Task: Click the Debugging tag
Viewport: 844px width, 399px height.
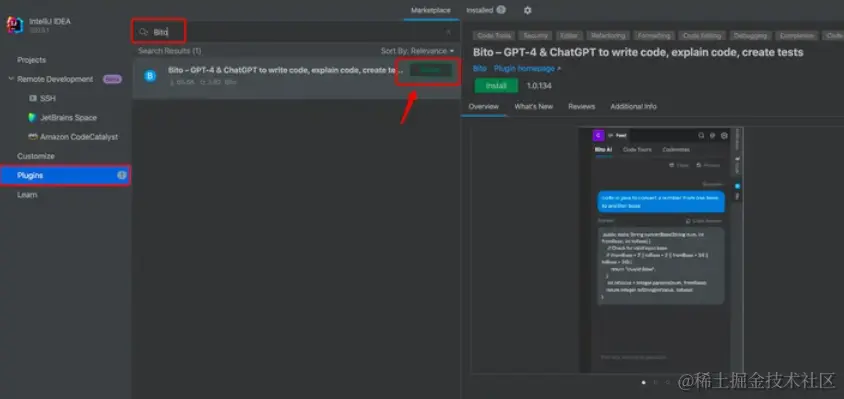Action: tap(751, 36)
